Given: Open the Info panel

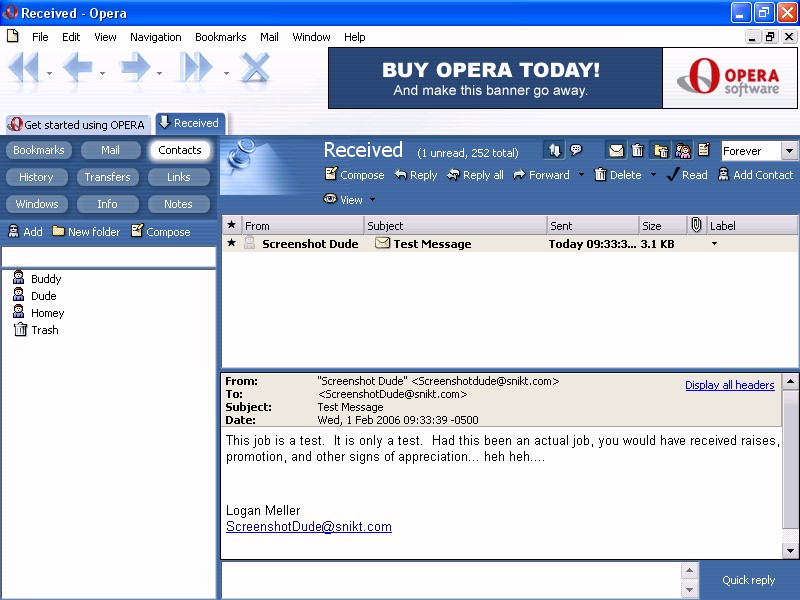Looking at the screenshot, I should [108, 204].
